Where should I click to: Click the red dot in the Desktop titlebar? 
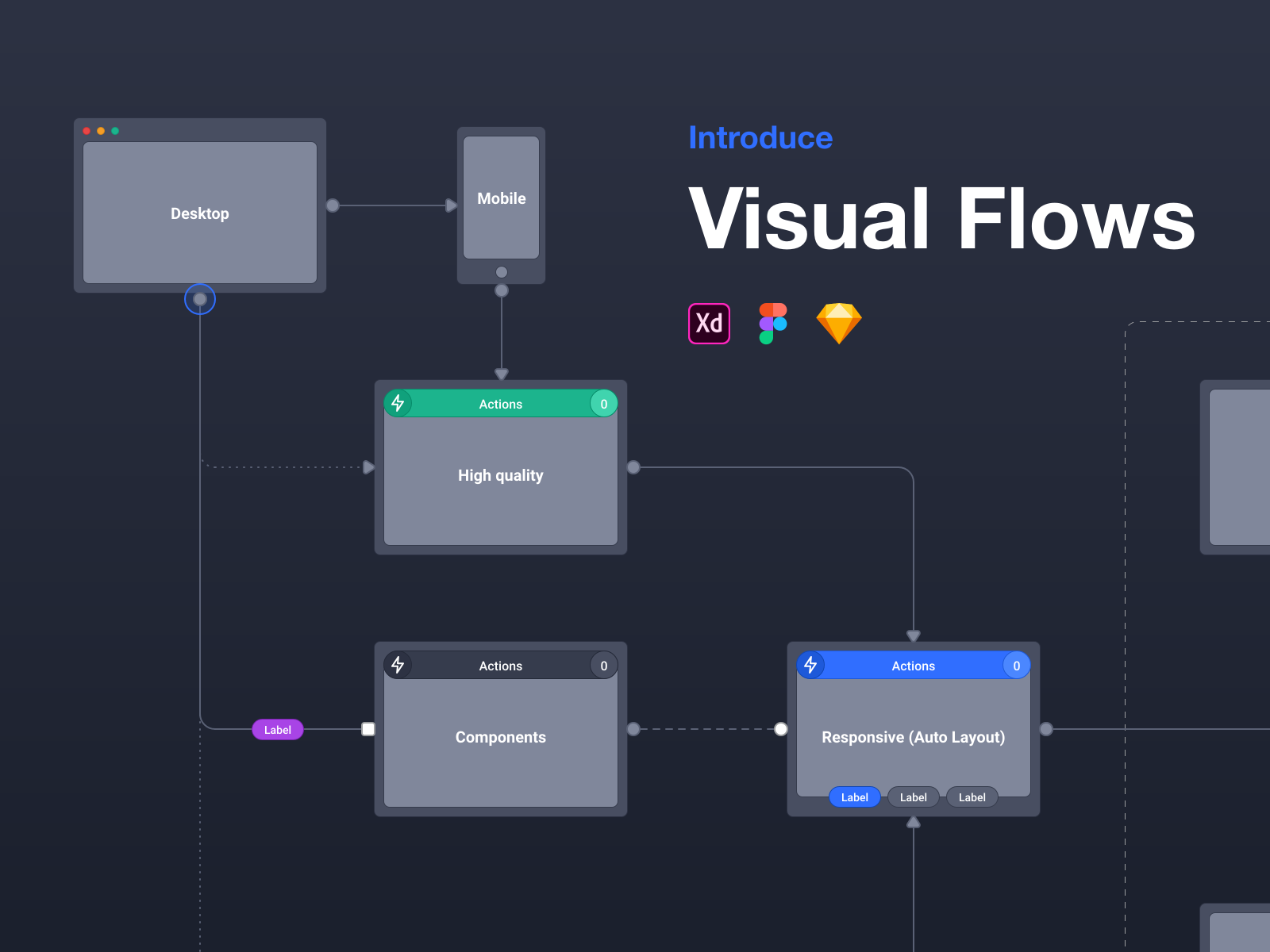[86, 130]
